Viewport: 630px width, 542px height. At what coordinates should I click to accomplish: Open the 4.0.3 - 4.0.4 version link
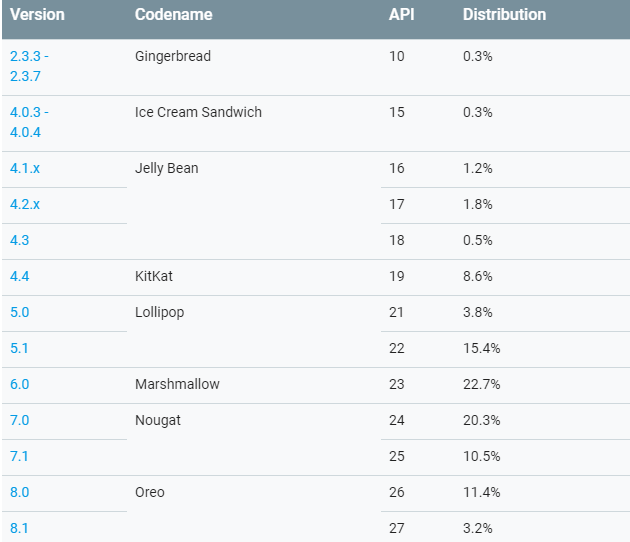pos(29,121)
